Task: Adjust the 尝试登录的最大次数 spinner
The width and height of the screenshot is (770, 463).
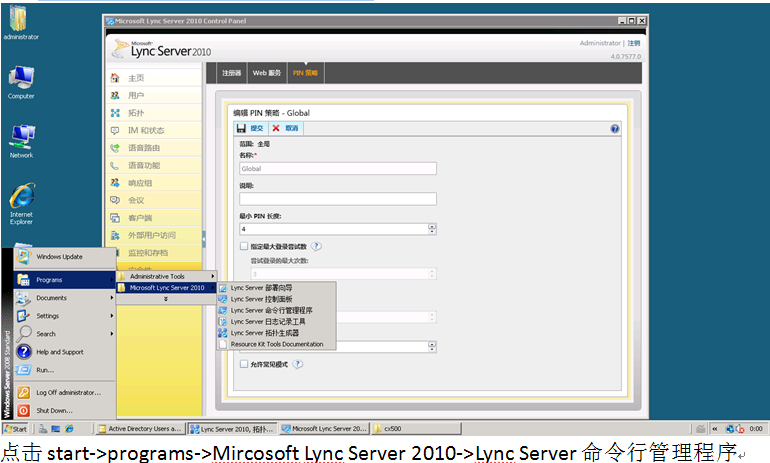Action: click(x=432, y=273)
